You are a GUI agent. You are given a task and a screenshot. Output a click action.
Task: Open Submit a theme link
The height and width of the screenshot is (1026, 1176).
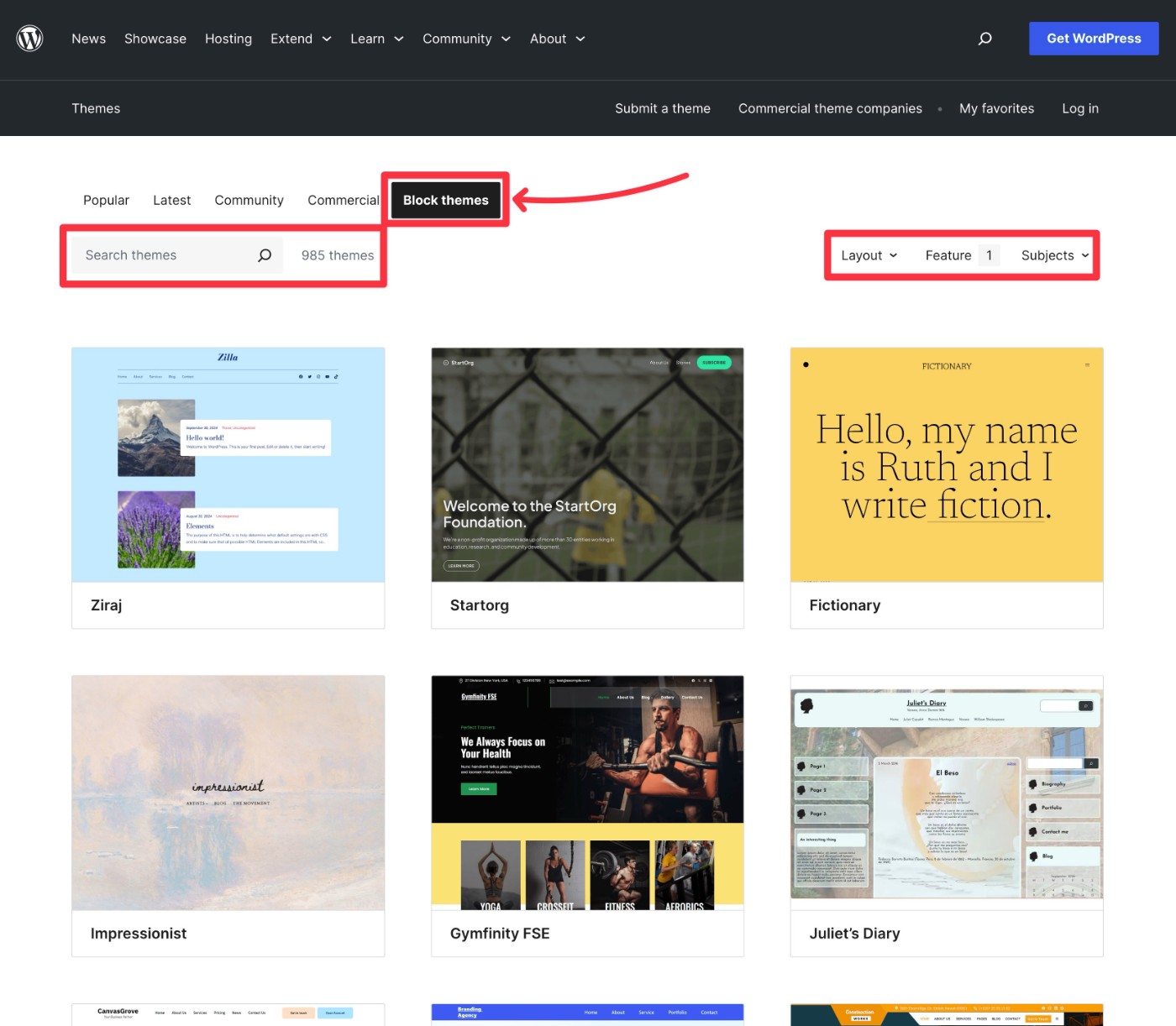[663, 108]
